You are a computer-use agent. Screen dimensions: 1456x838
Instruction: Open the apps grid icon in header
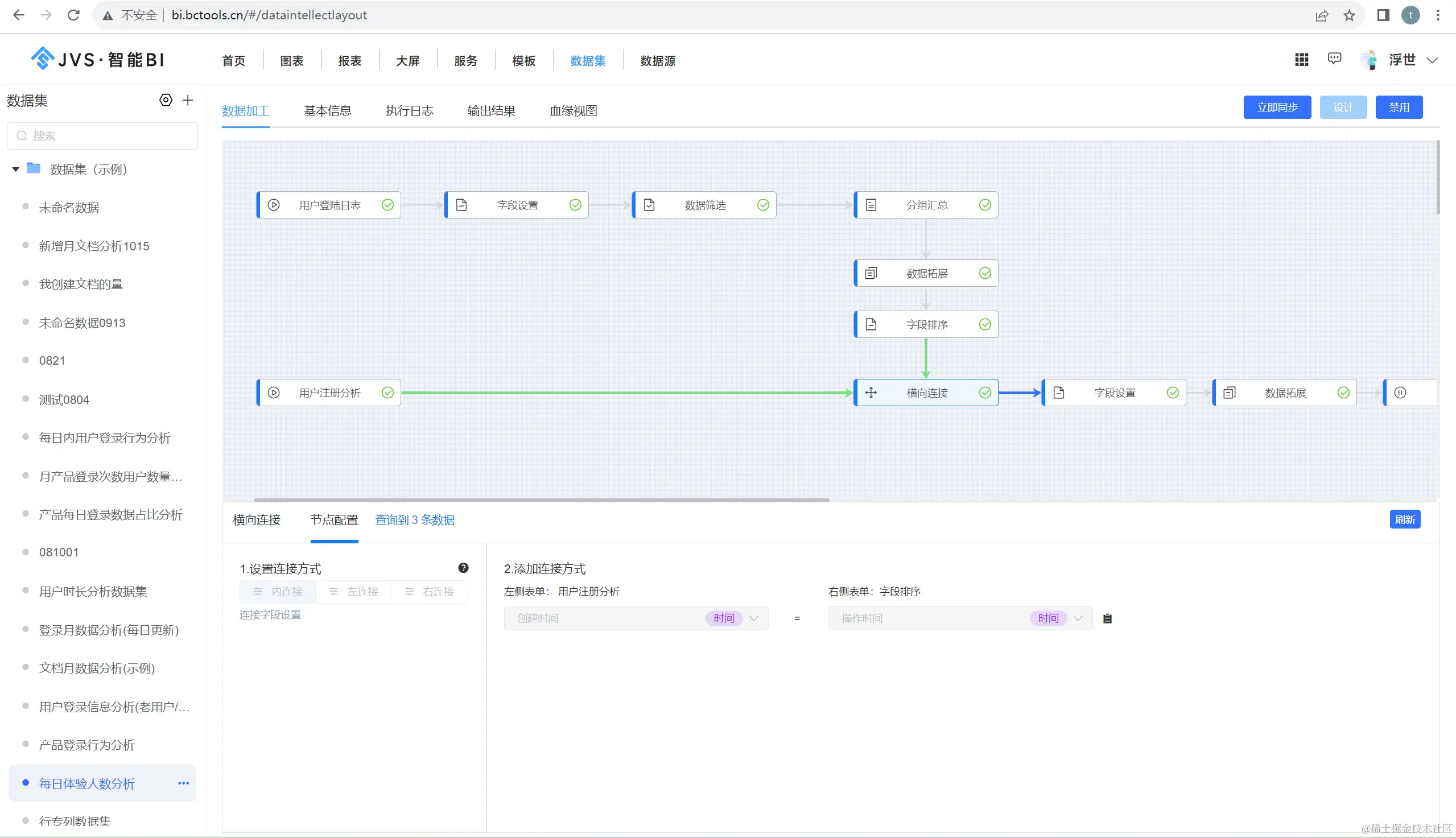point(1301,60)
